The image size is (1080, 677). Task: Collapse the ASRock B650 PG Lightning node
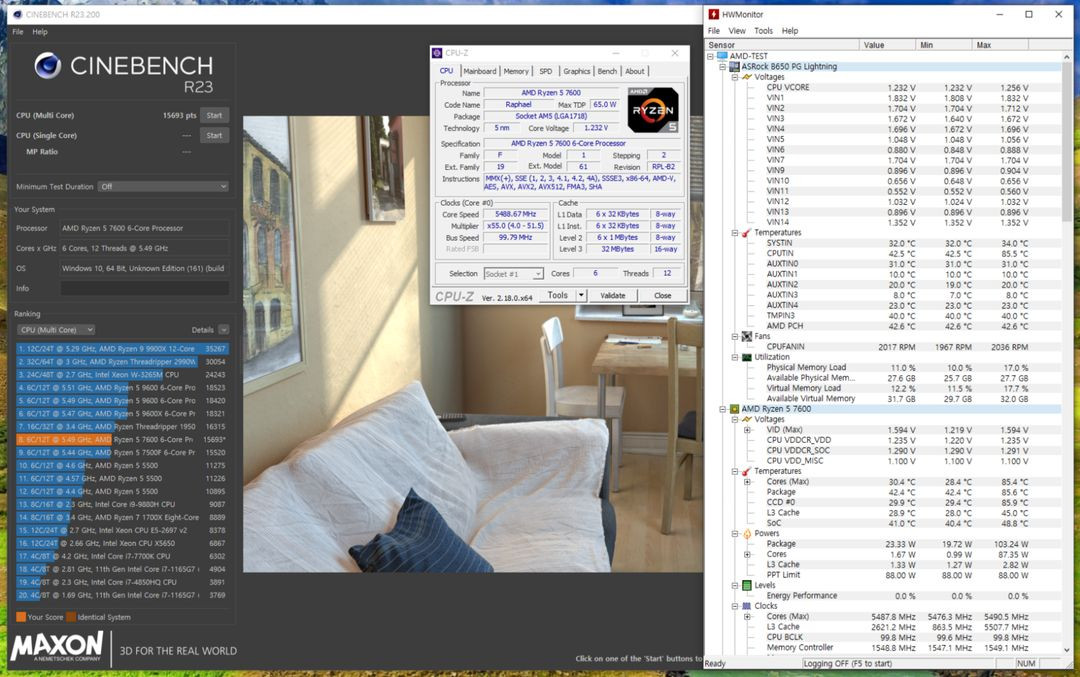tap(723, 67)
